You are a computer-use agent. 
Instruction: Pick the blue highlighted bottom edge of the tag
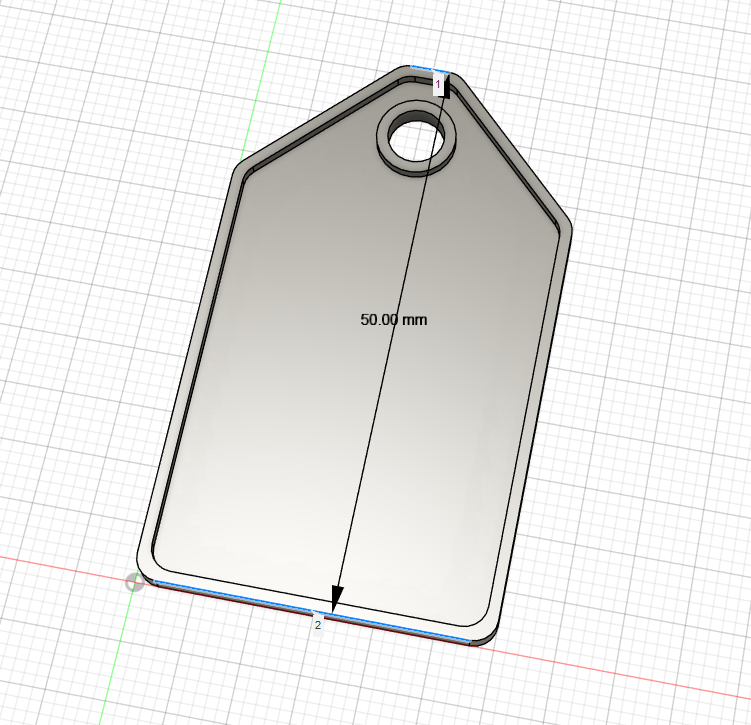tap(311, 612)
